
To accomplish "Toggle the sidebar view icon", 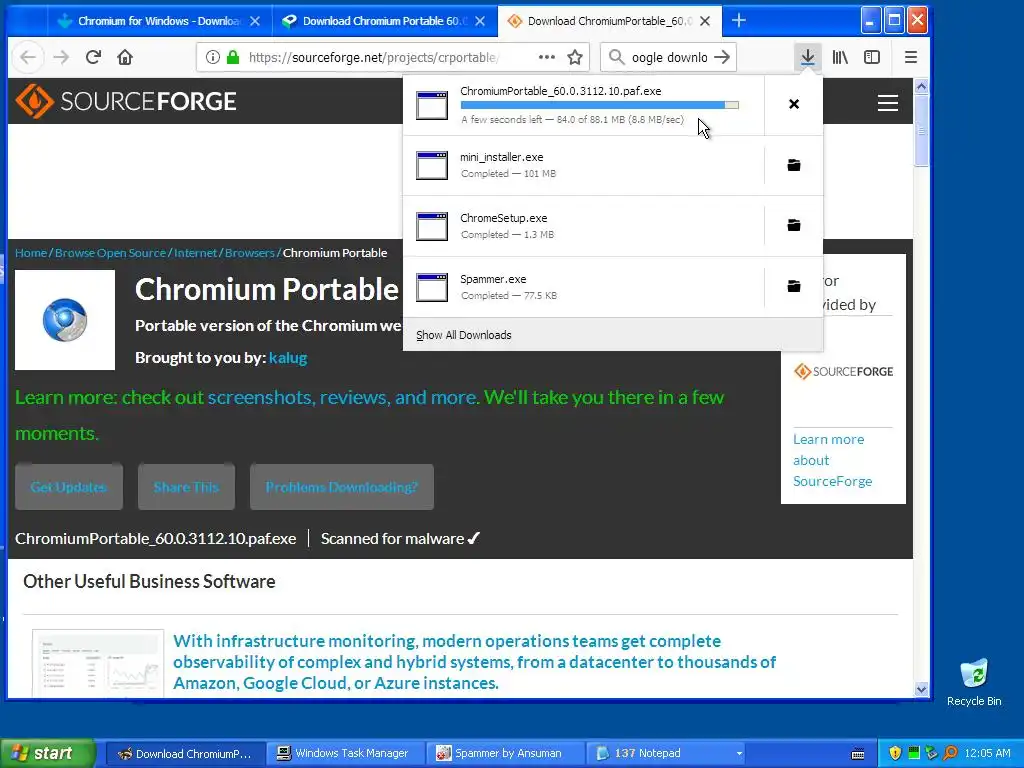I will (x=872, y=57).
